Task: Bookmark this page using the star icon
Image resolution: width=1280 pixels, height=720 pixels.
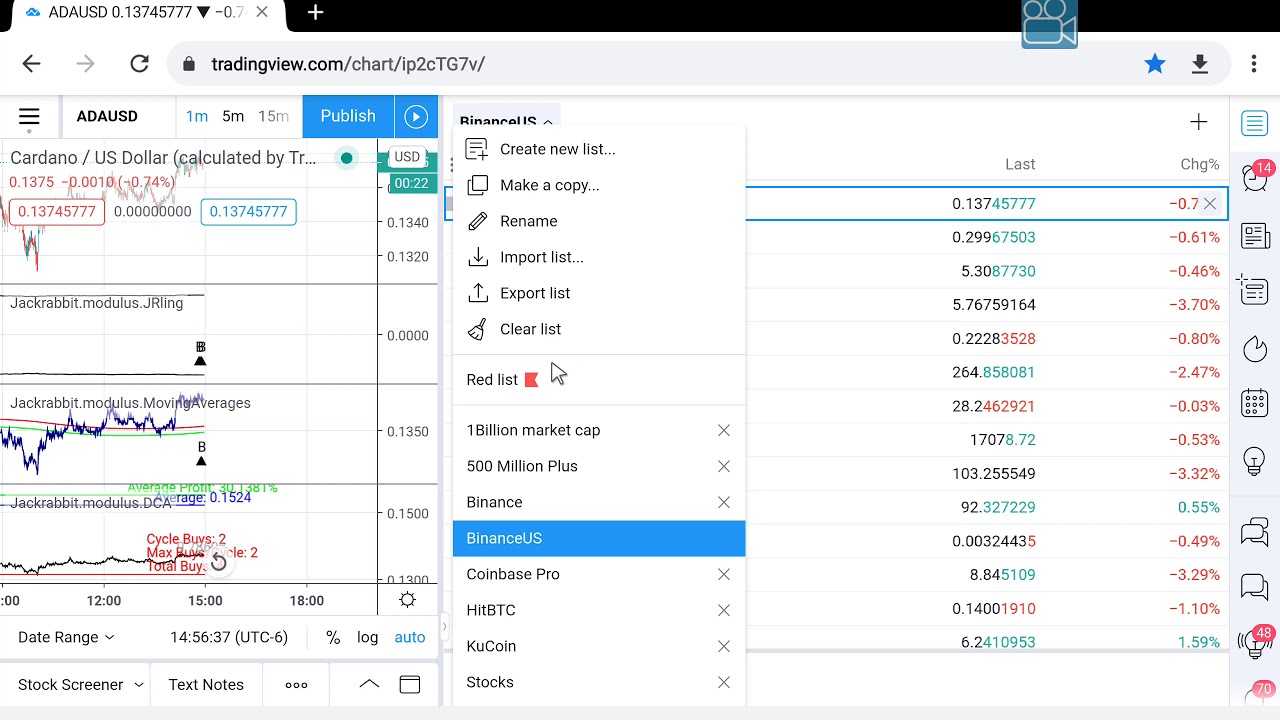Action: point(1155,64)
